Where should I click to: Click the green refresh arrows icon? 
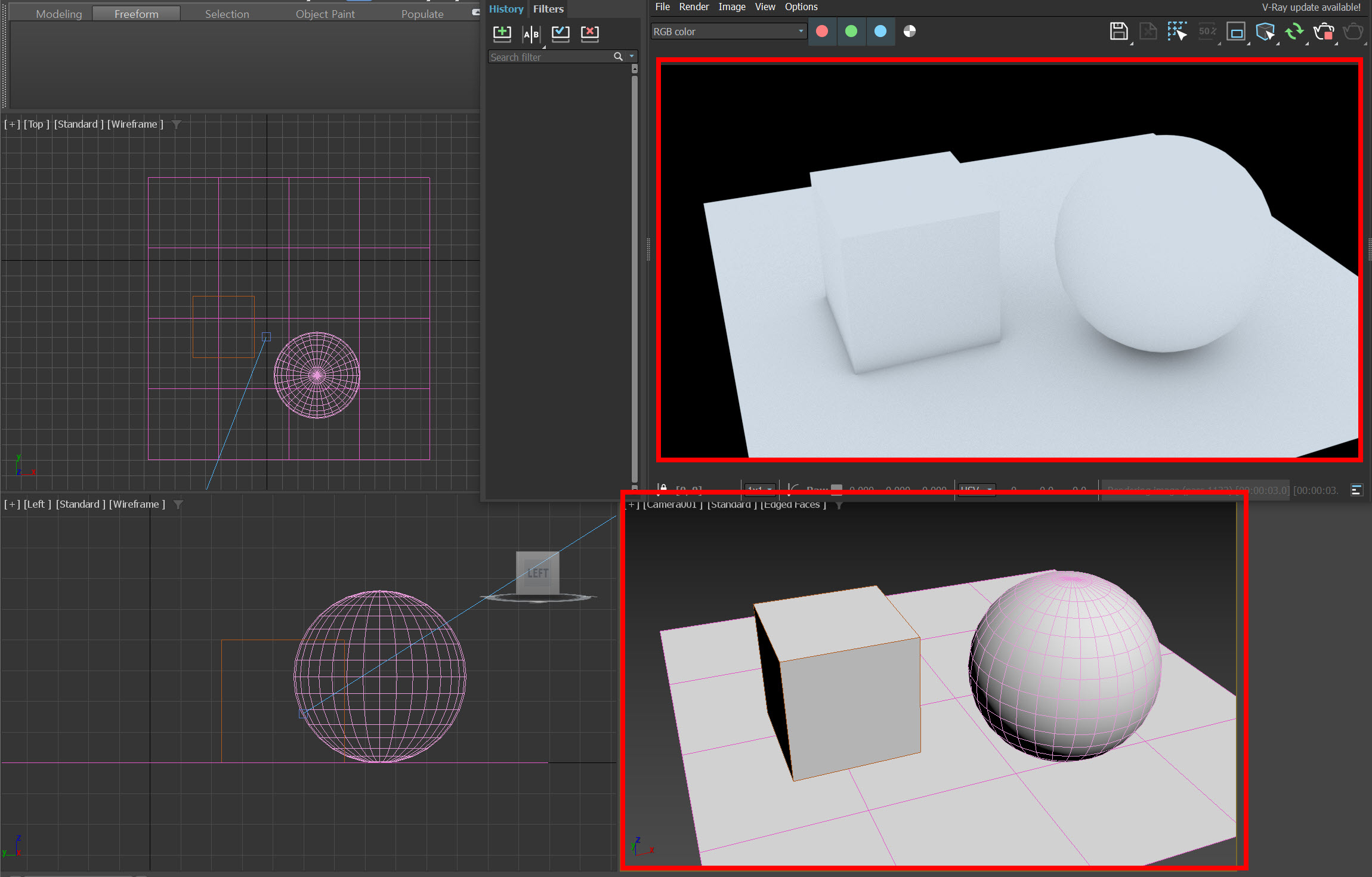tap(1294, 32)
